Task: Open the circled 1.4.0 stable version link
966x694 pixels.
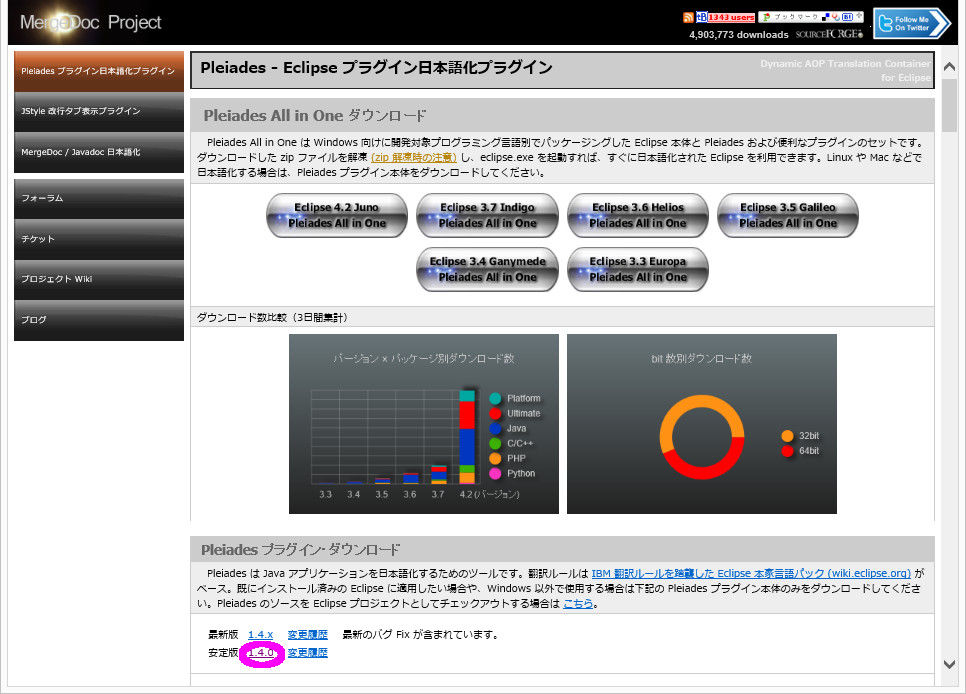Action: coord(260,653)
